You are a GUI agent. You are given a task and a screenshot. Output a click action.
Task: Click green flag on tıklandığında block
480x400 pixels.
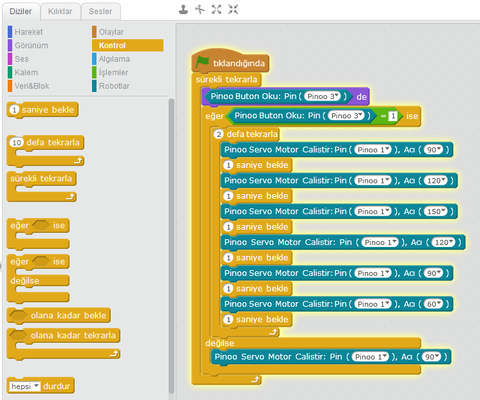[202, 62]
